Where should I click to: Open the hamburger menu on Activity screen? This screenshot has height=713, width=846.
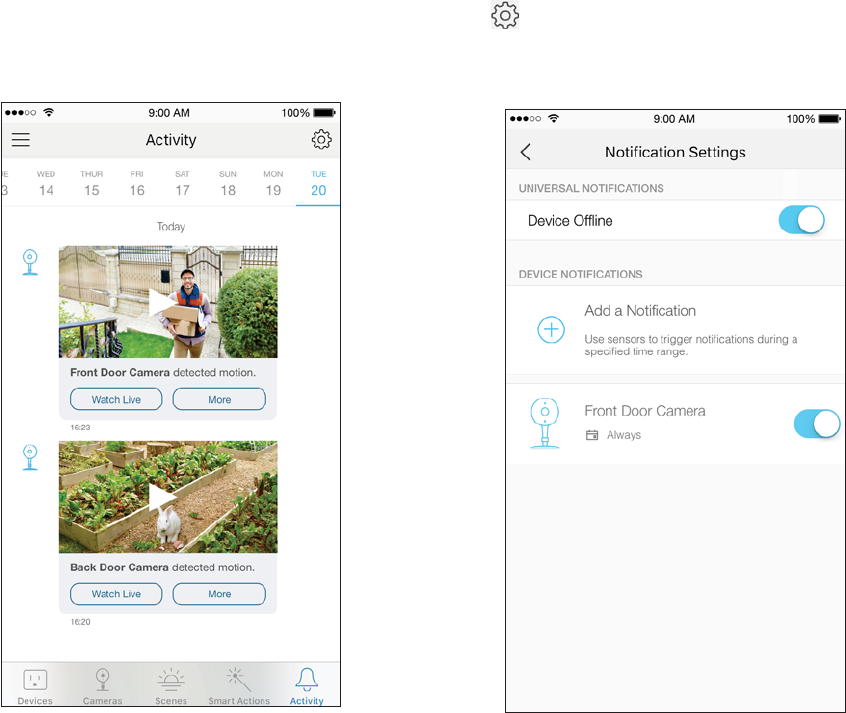tap(21, 140)
